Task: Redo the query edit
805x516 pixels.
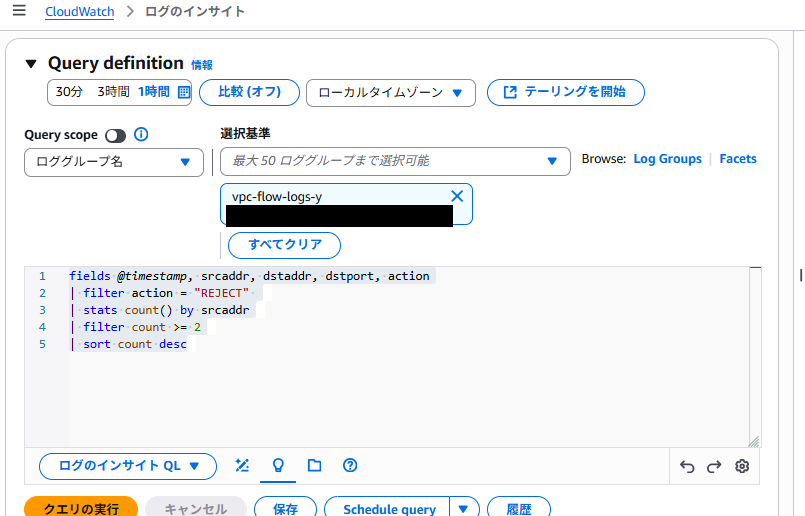Action: (x=714, y=466)
